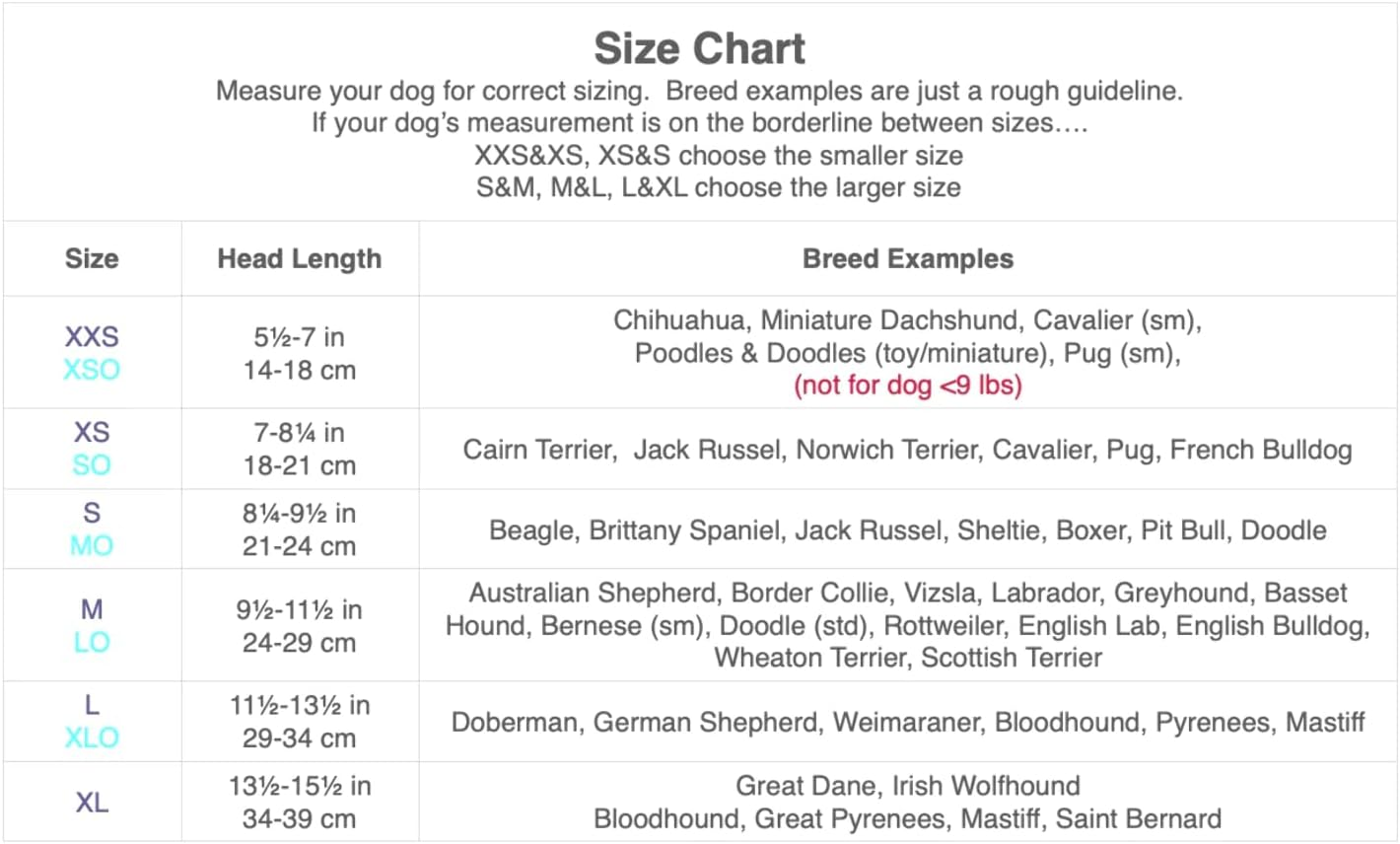Select the 11½-13½ in head length
This screenshot has width=1400, height=844.
click(x=299, y=705)
